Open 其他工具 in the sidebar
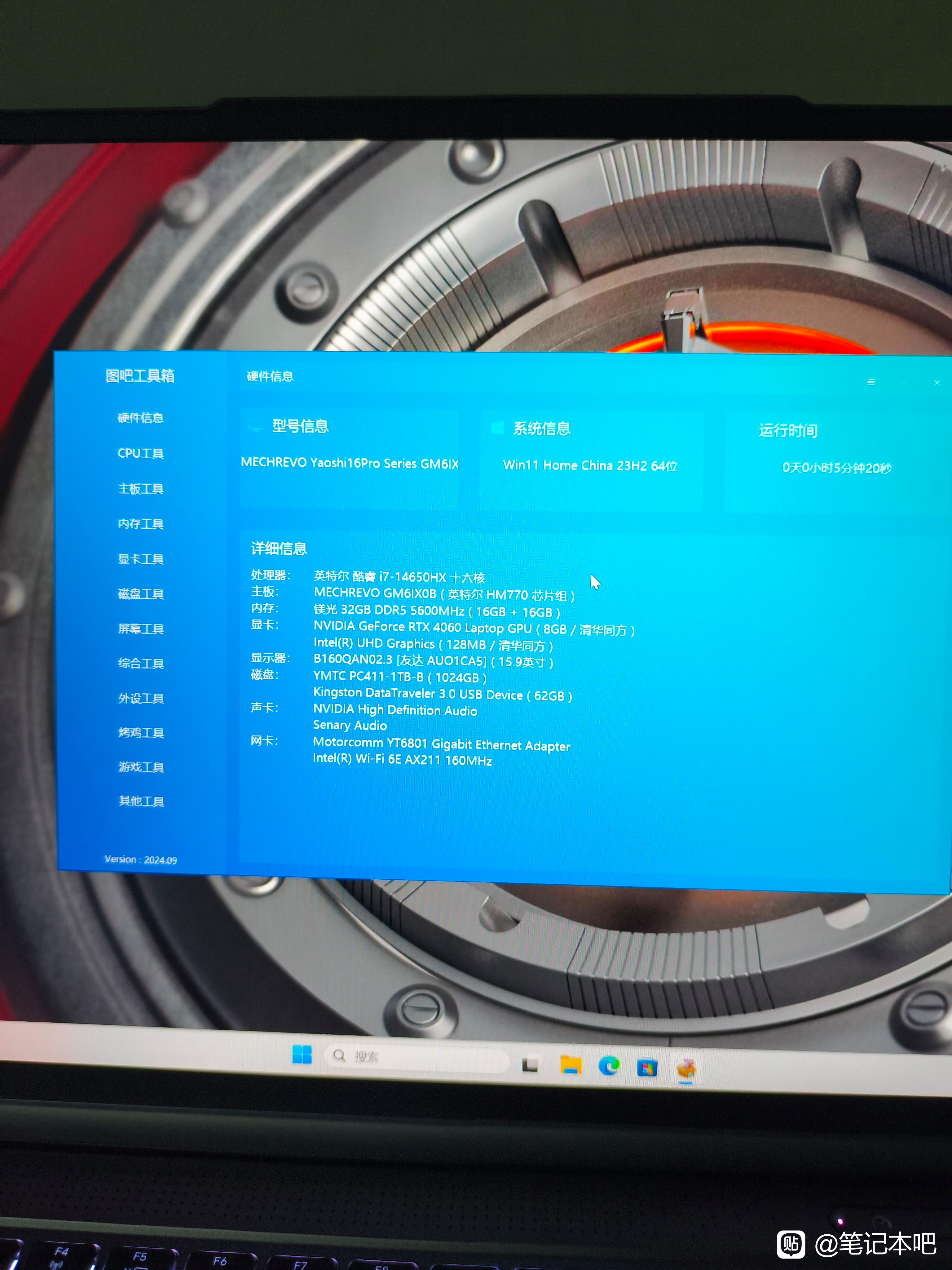 [141, 801]
